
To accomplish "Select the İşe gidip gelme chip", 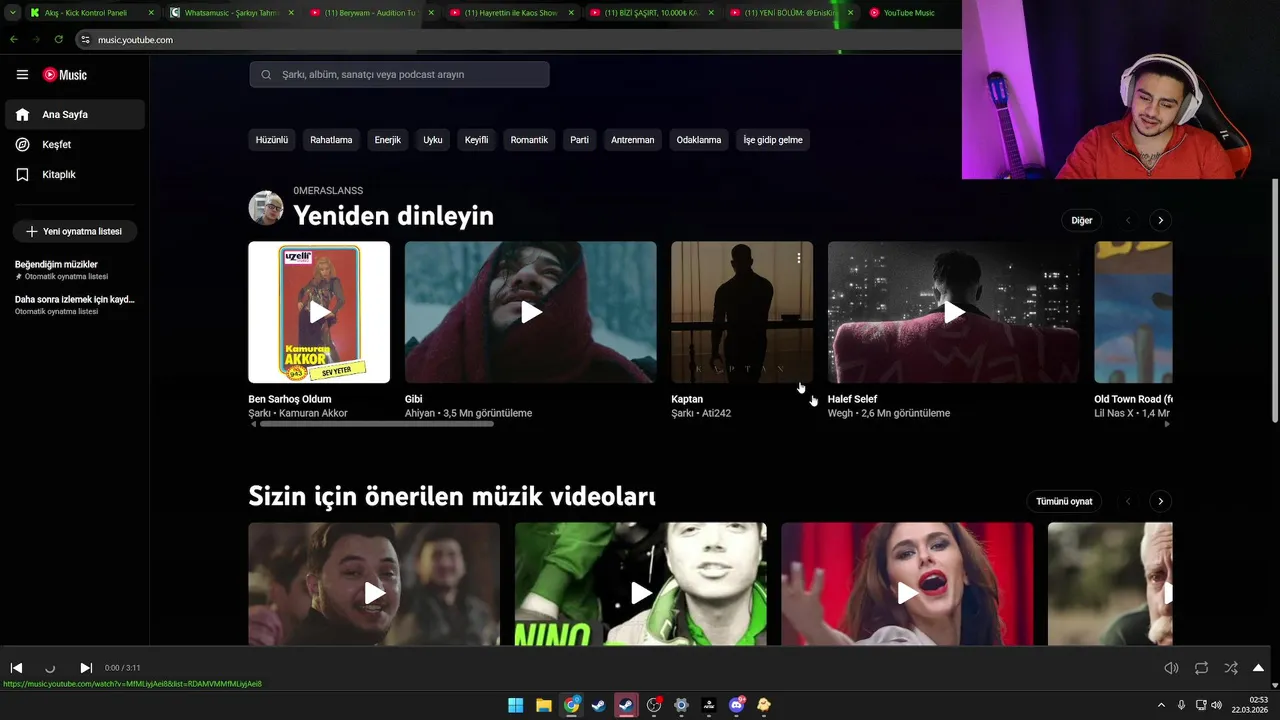I will (773, 140).
